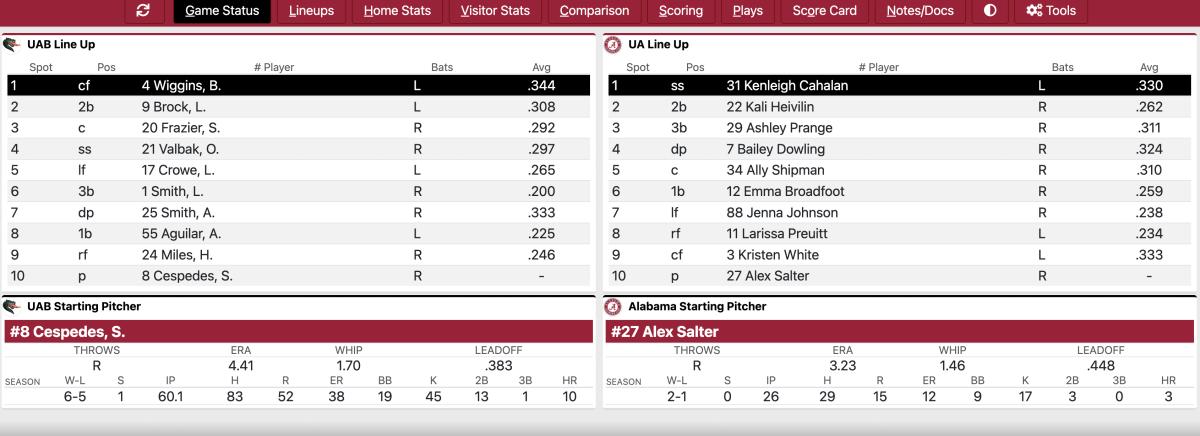
Task: Go to the Comparison tab
Action: 594,11
